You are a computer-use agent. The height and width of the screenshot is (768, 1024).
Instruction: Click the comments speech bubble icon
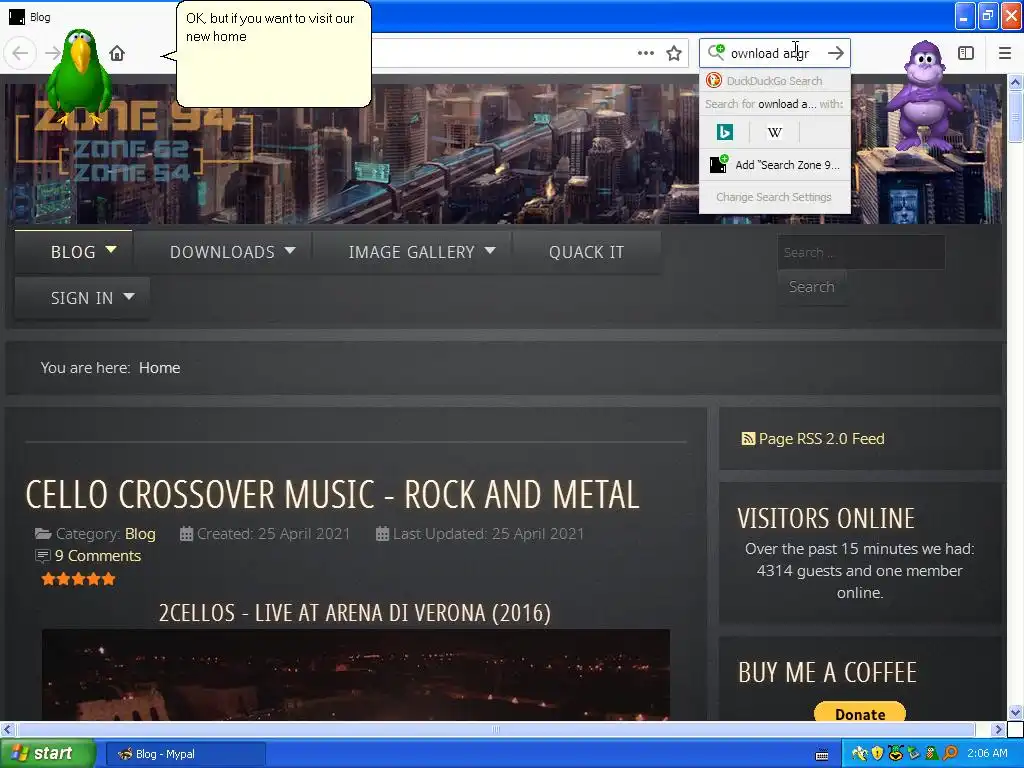(x=42, y=556)
